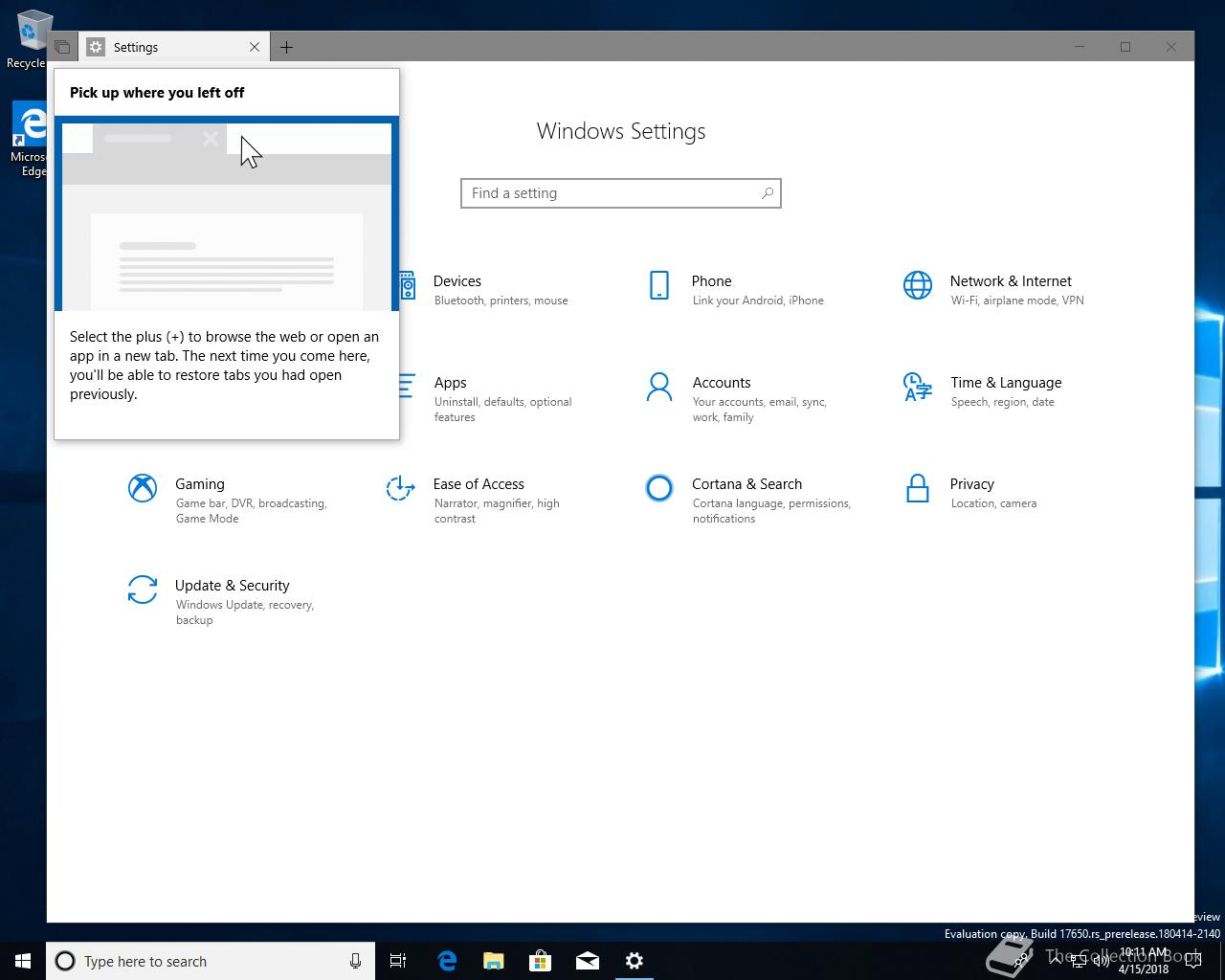The width and height of the screenshot is (1225, 980).
Task: Click 'Location, camera' description
Action: [993, 503]
